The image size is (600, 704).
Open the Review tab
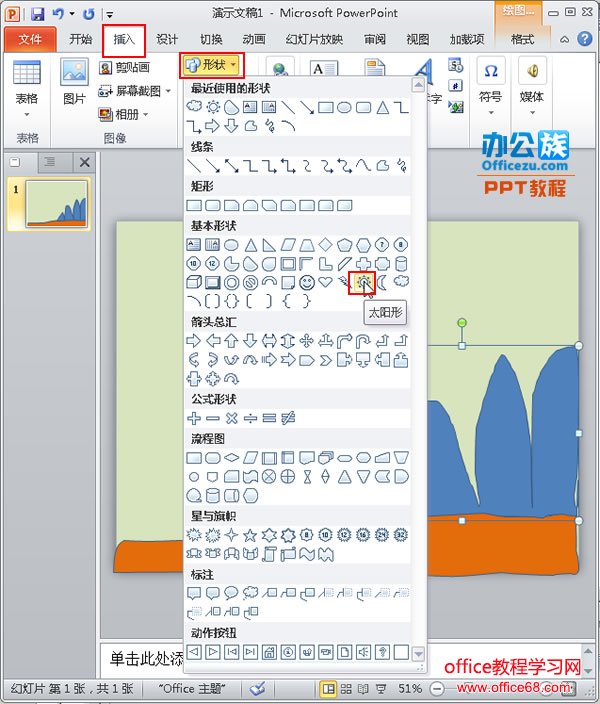[374, 40]
